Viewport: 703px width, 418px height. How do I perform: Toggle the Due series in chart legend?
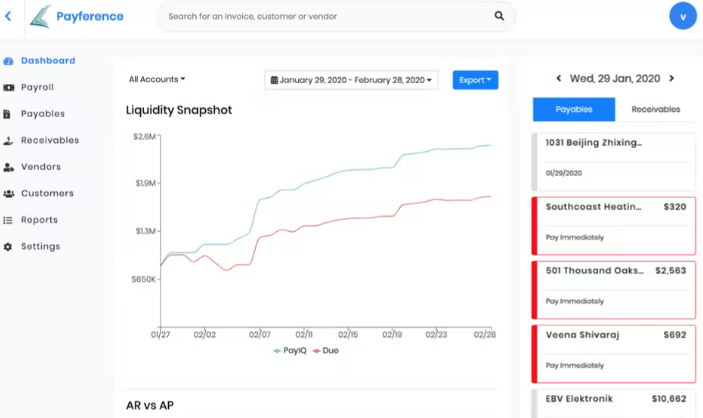pyautogui.click(x=326, y=350)
